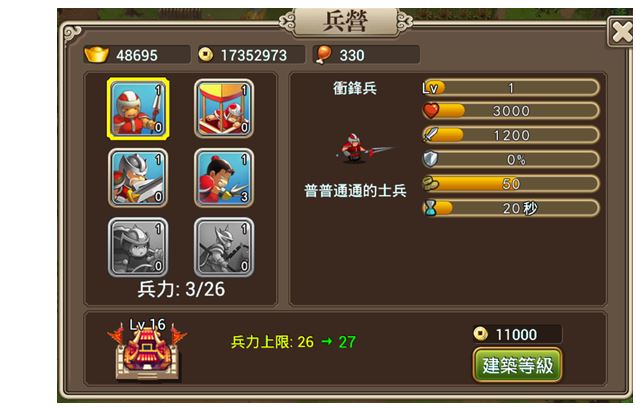This screenshot has width=636, height=408.
Task: Choose the claw fighter unit with count 3
Action: (224, 178)
